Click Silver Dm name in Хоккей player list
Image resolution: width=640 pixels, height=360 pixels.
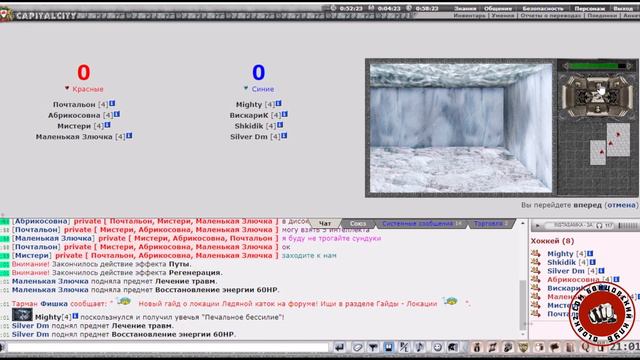pos(566,271)
